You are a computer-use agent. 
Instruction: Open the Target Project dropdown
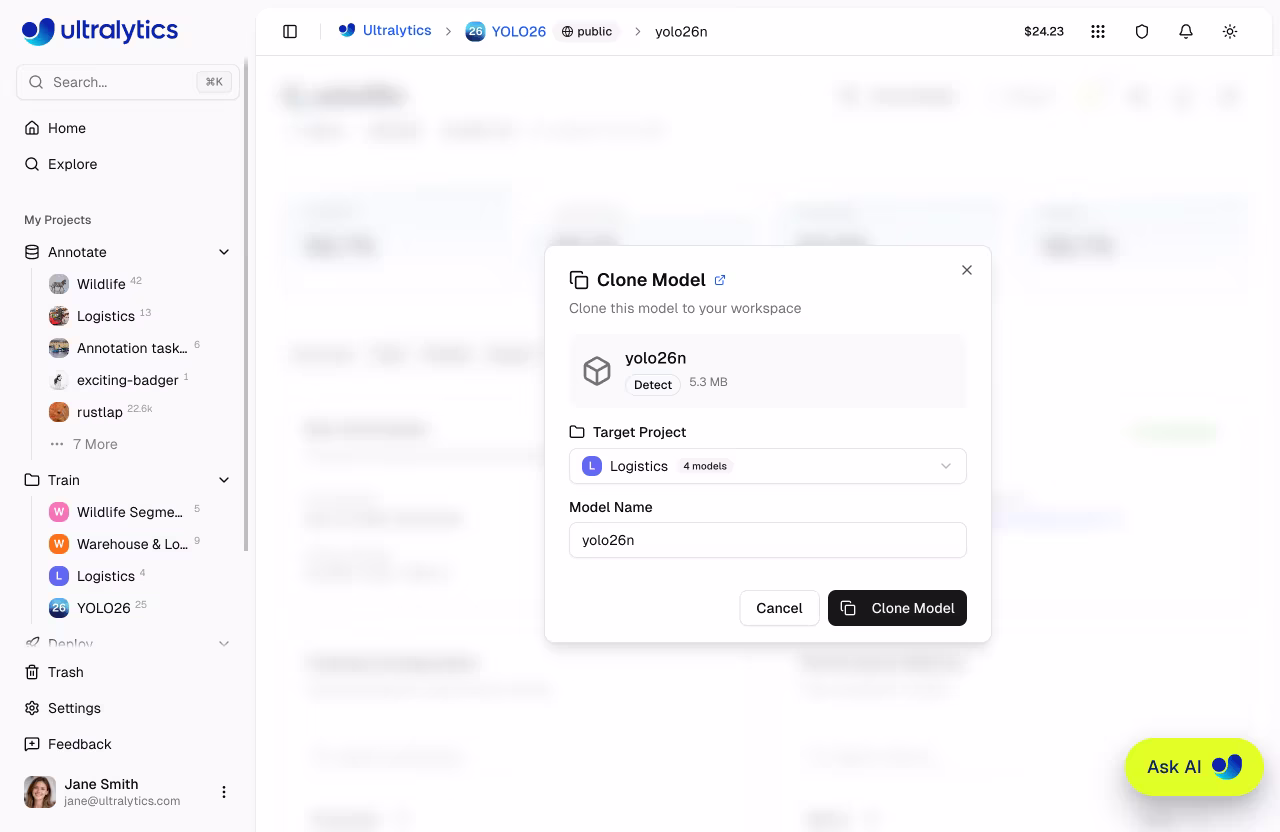[768, 466]
